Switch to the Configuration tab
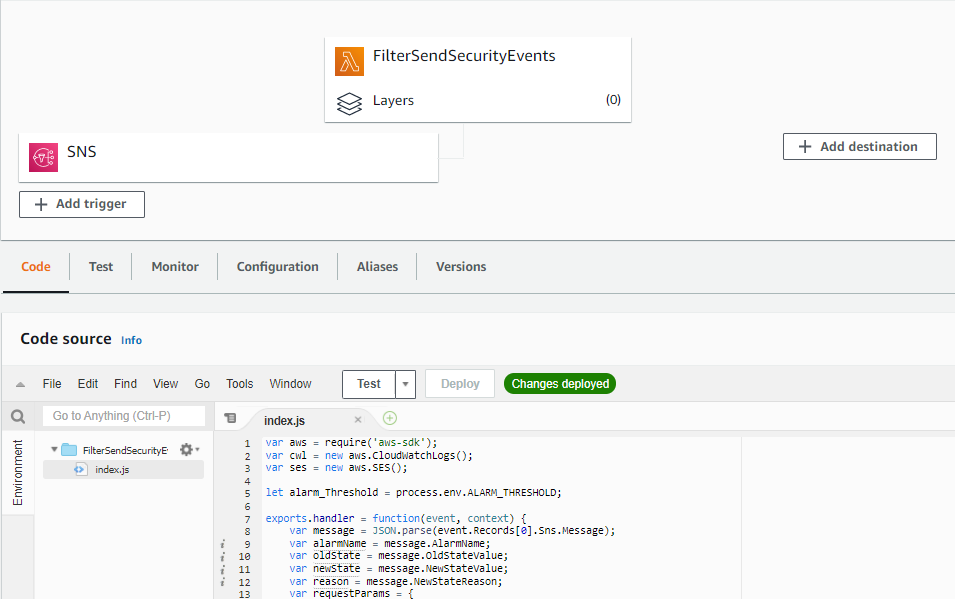 click(x=278, y=266)
